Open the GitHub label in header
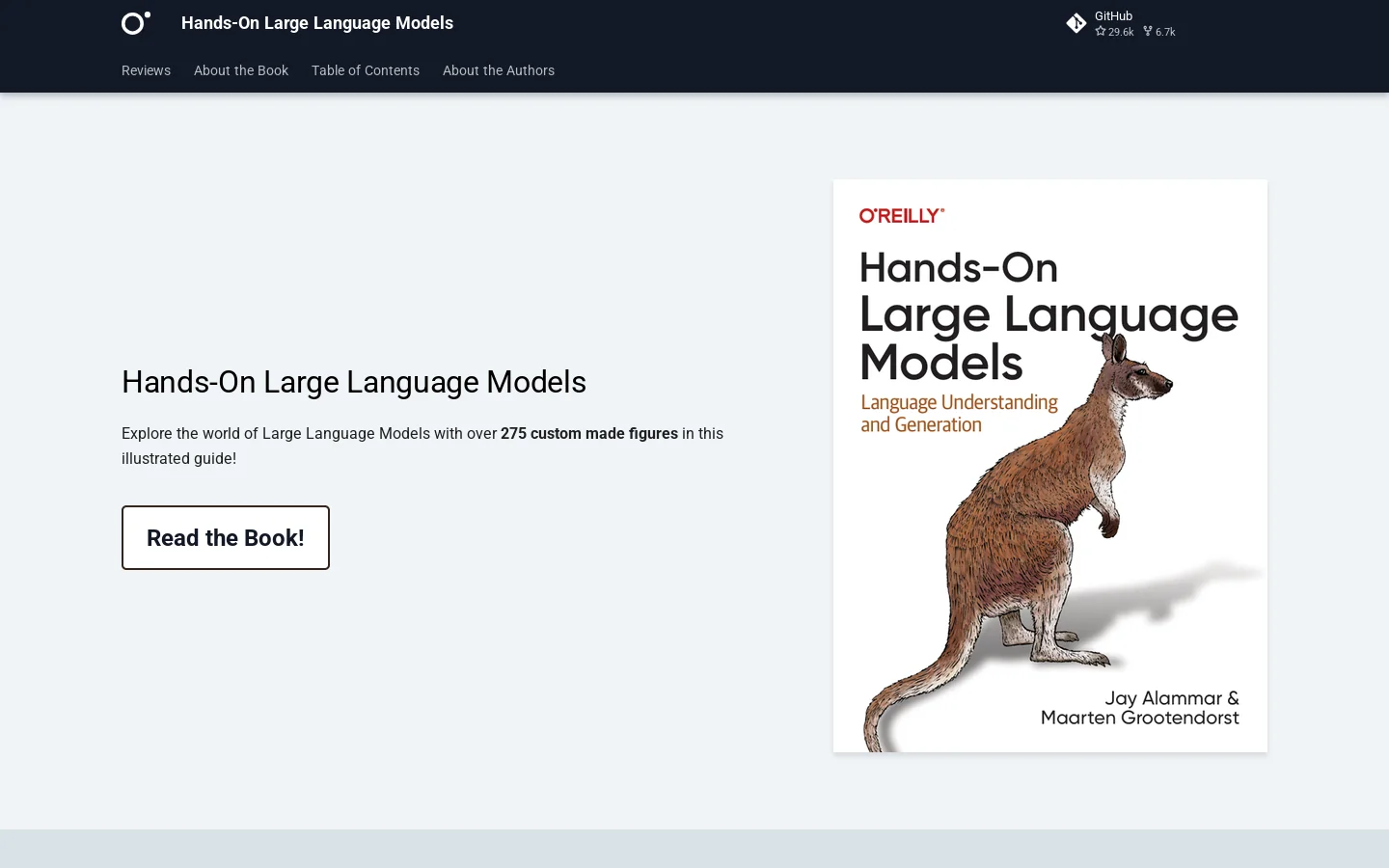This screenshot has width=1389, height=868. [x=1113, y=16]
